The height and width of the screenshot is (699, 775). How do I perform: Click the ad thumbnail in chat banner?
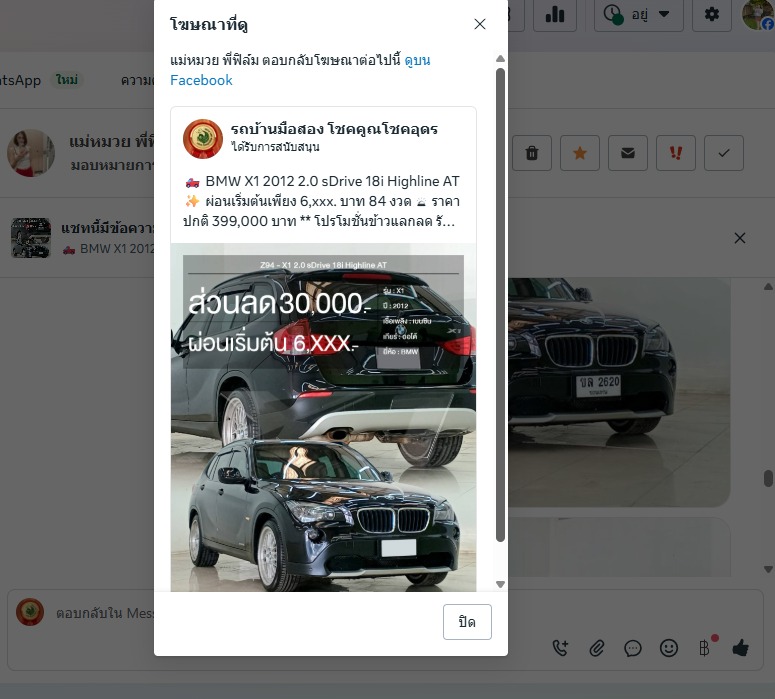tap(31, 238)
